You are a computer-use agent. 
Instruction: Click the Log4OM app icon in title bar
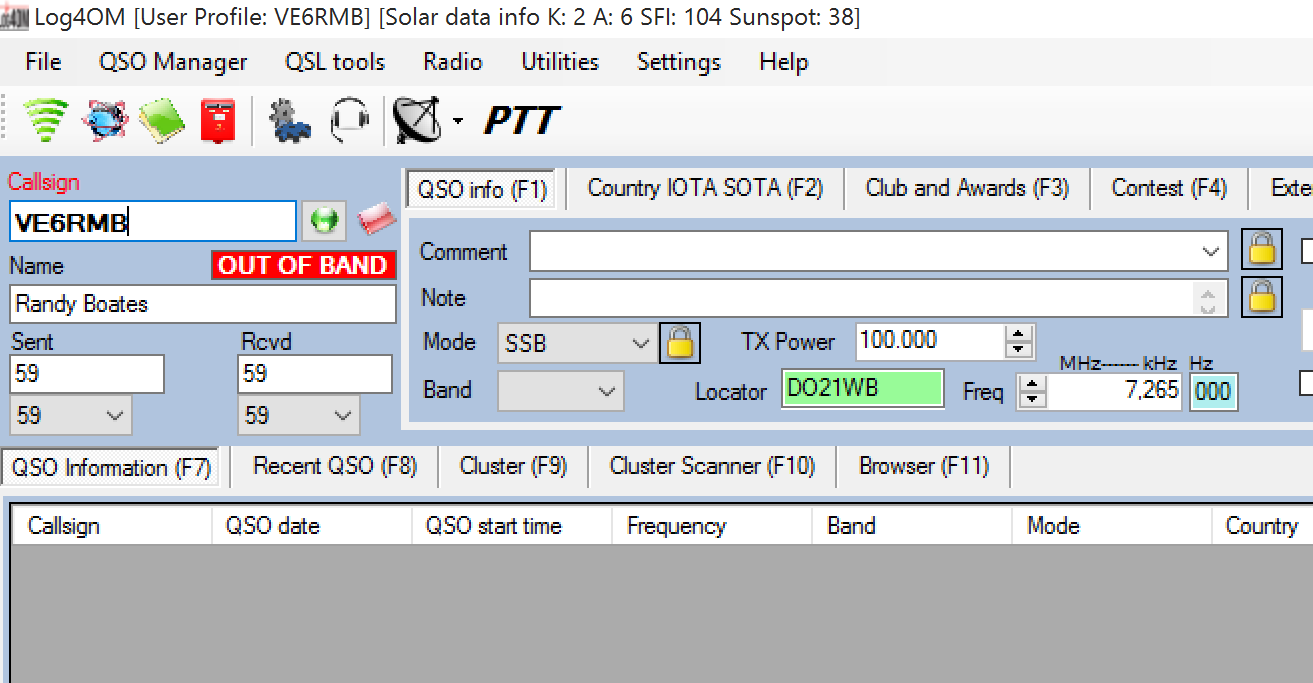(14, 18)
